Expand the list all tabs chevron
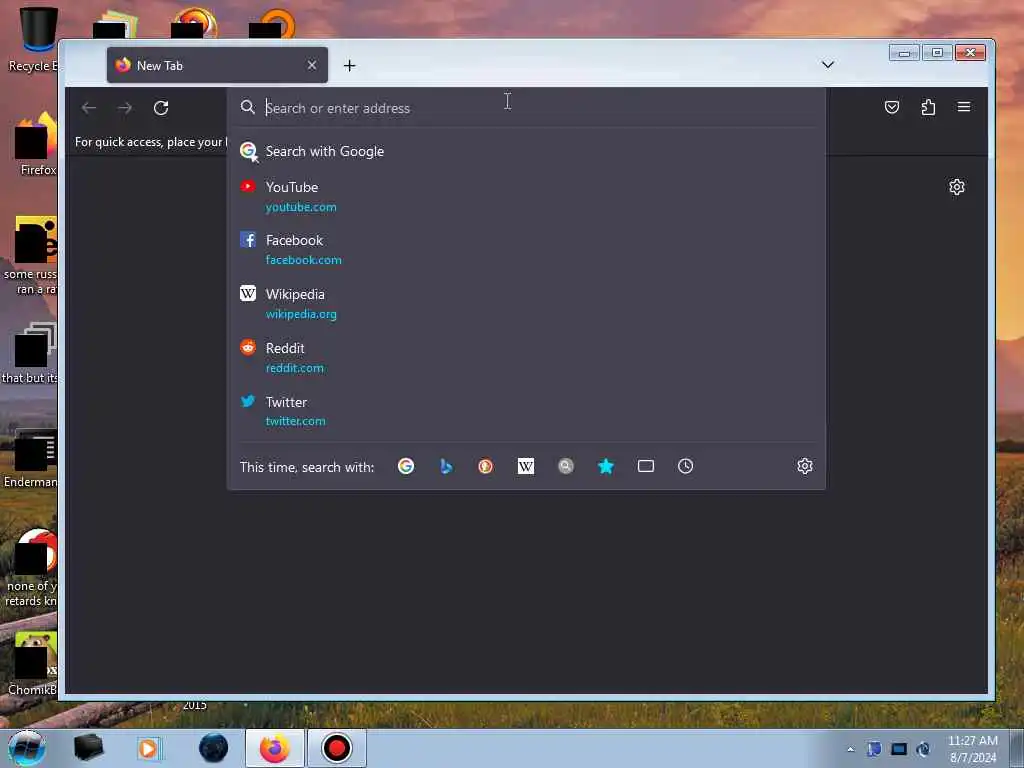 [x=827, y=65]
